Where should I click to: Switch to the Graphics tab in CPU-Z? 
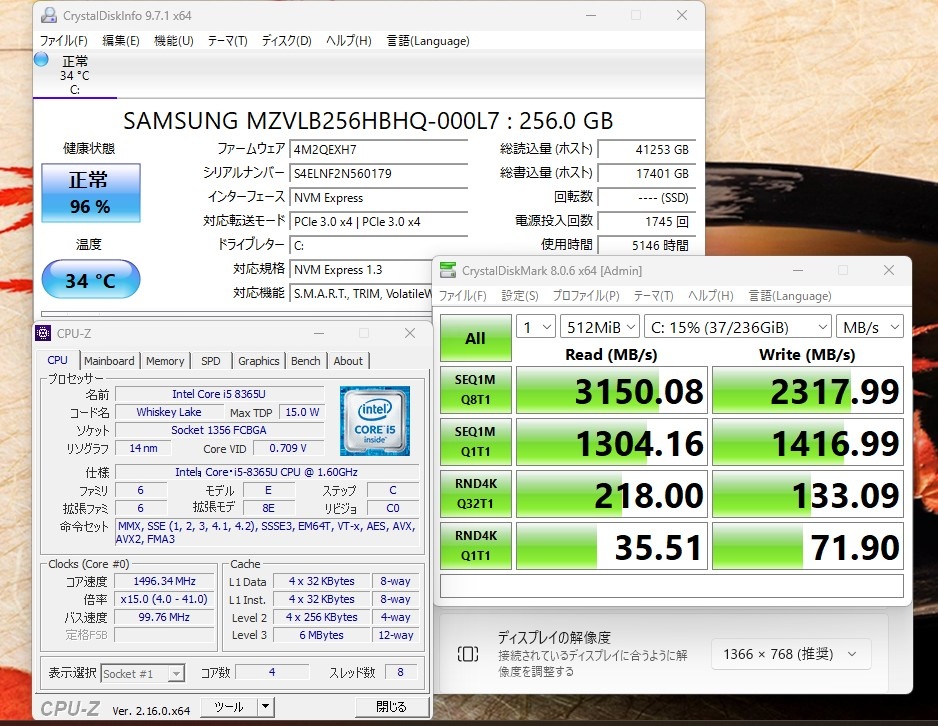[258, 361]
